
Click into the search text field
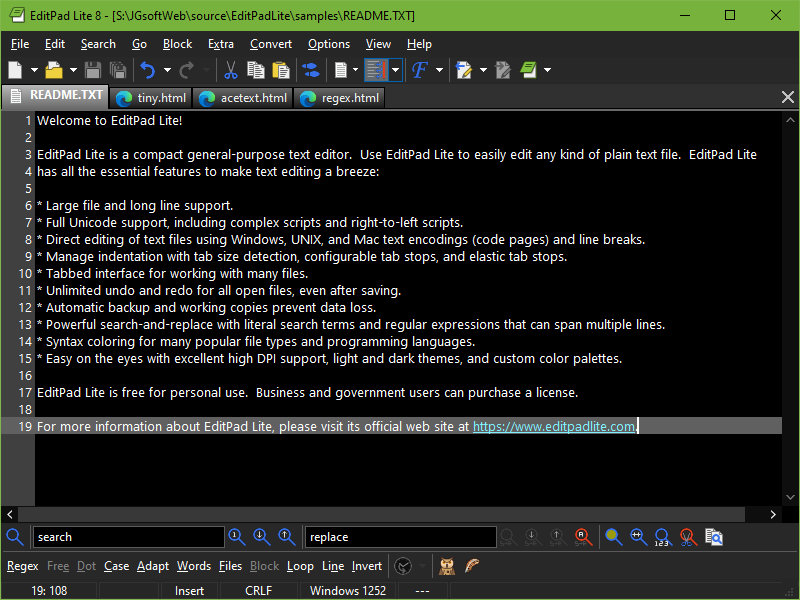129,537
